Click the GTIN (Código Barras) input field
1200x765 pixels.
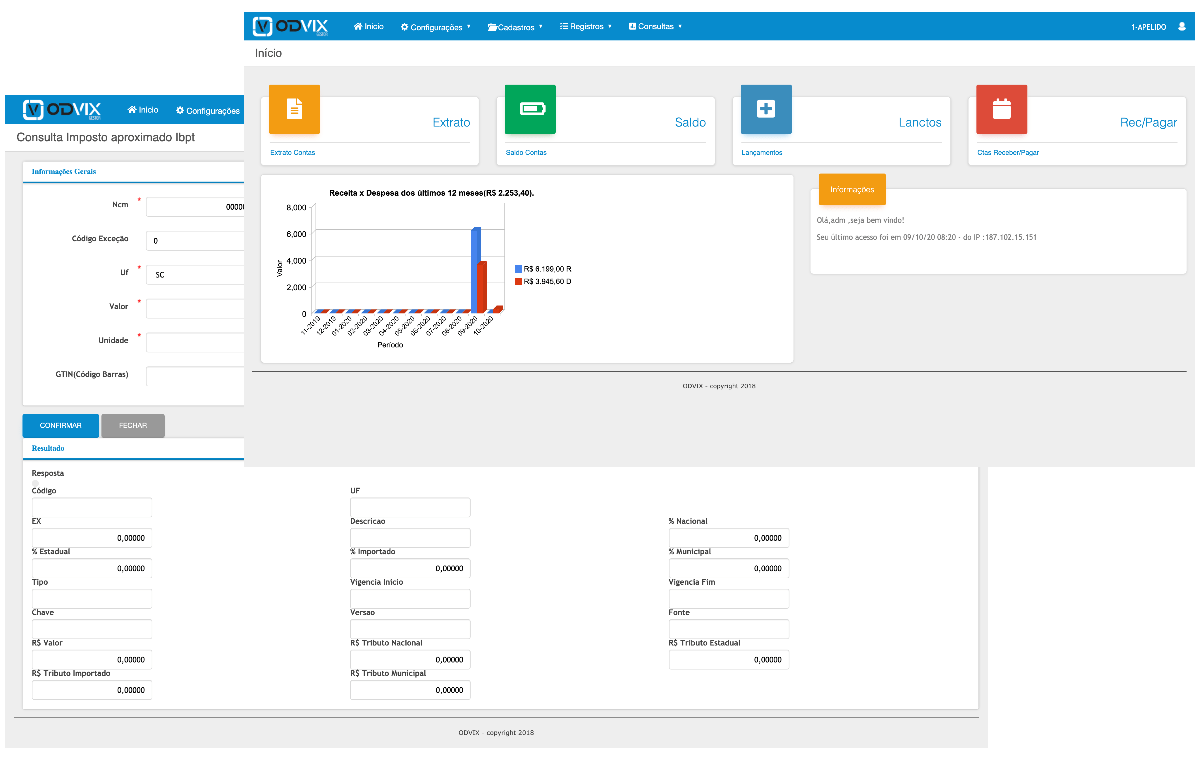click(x=195, y=376)
